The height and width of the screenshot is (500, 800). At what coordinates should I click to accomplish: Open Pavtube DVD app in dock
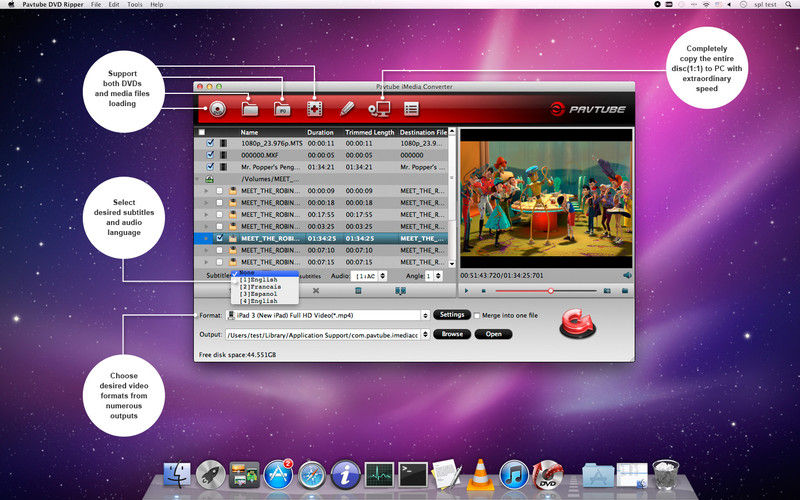(547, 474)
